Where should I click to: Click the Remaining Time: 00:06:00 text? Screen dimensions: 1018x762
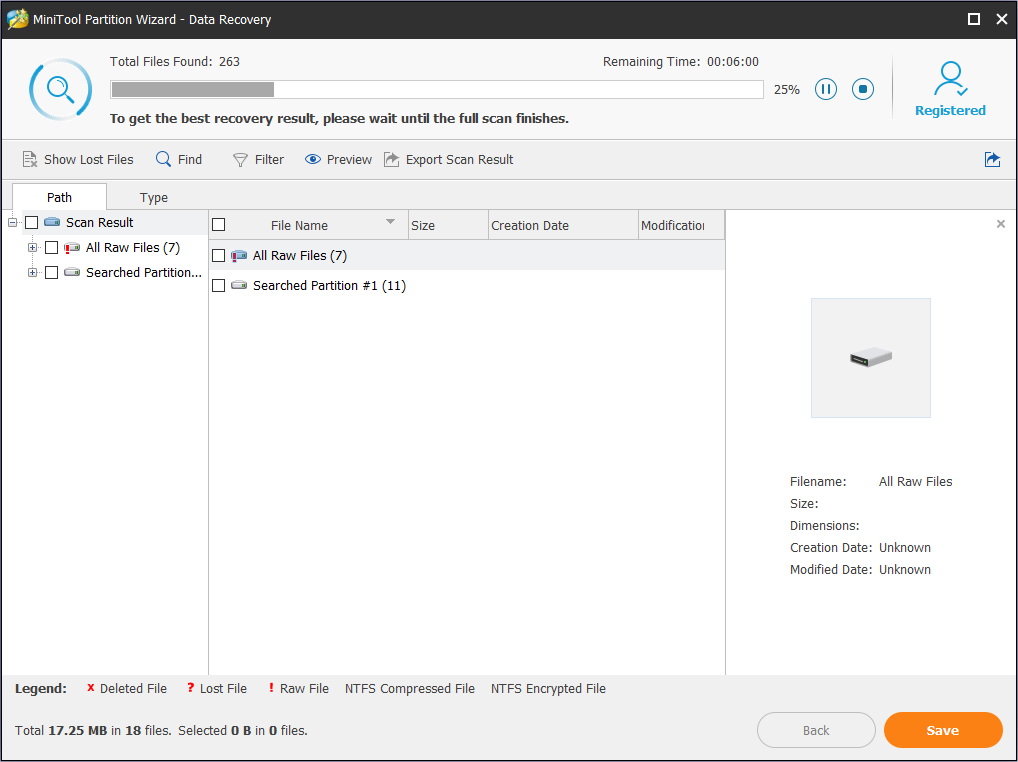tap(680, 62)
